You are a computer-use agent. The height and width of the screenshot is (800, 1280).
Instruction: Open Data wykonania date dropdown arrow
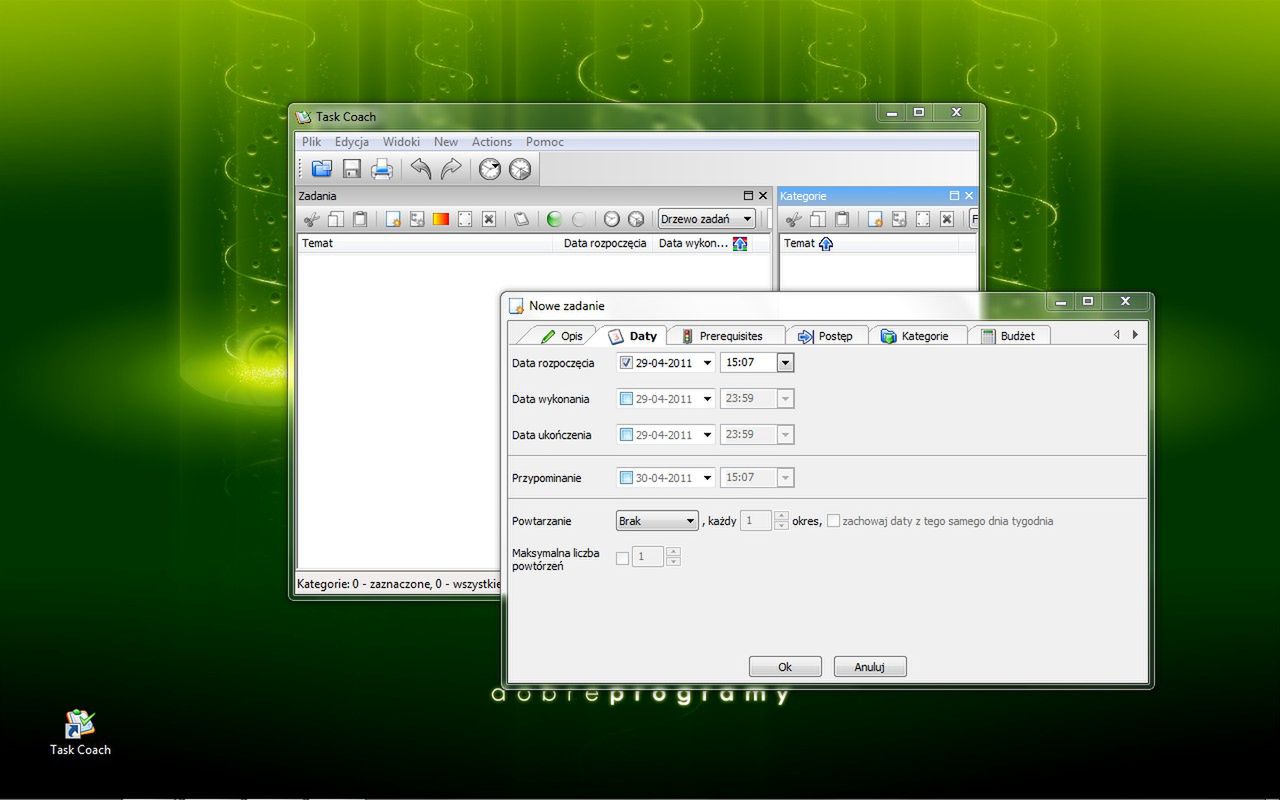(x=707, y=399)
